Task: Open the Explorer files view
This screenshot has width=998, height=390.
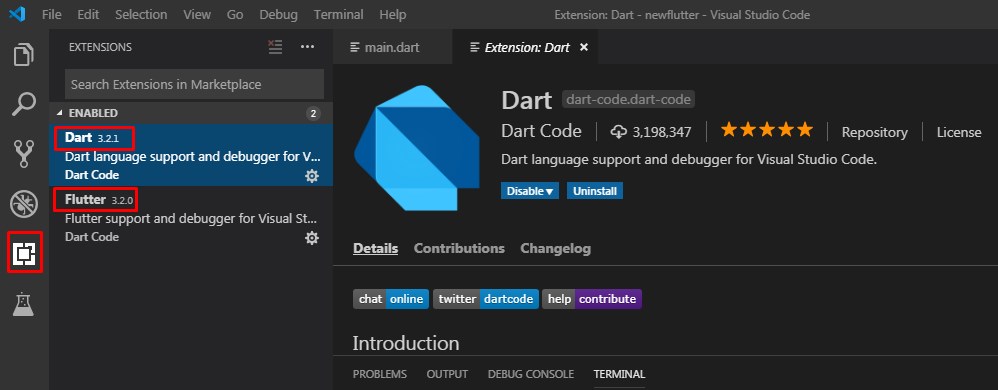Action: [24, 55]
